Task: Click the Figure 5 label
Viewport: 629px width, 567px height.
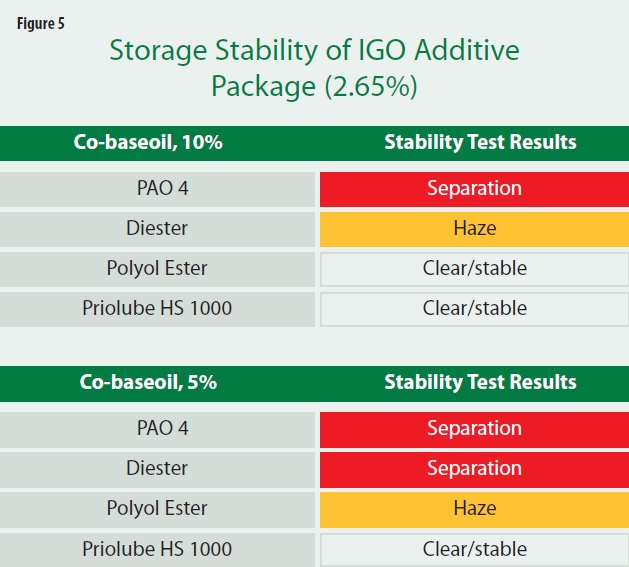Action: pyautogui.click(x=41, y=24)
